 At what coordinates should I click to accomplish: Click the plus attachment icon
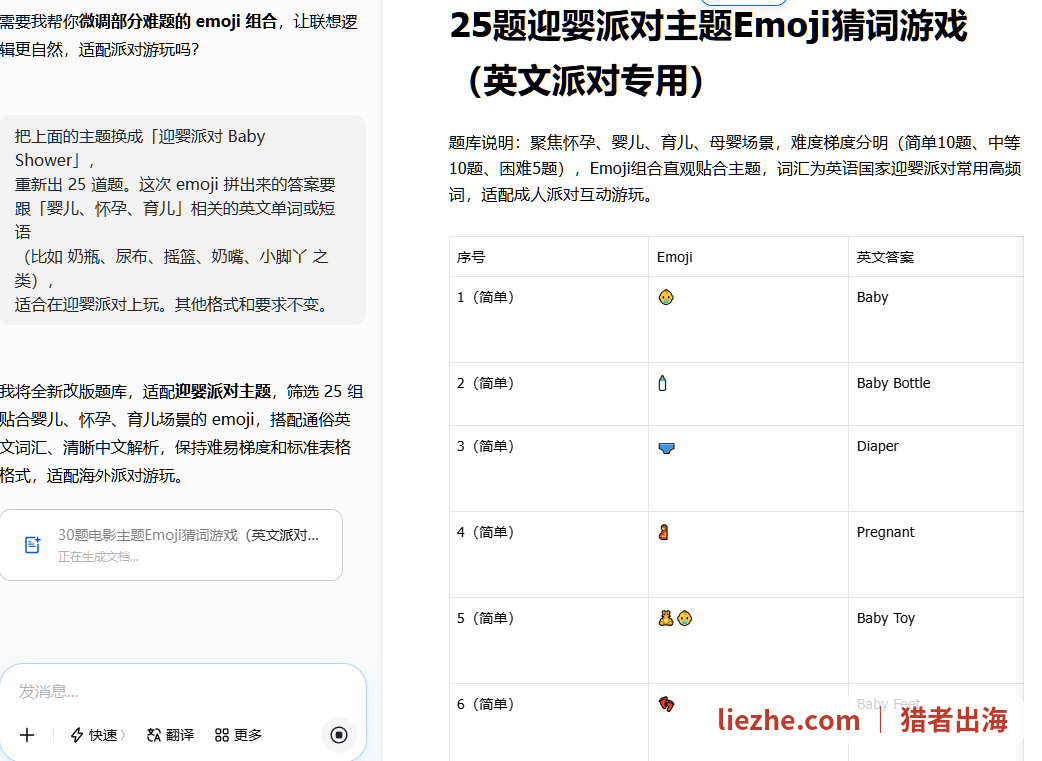(27, 735)
